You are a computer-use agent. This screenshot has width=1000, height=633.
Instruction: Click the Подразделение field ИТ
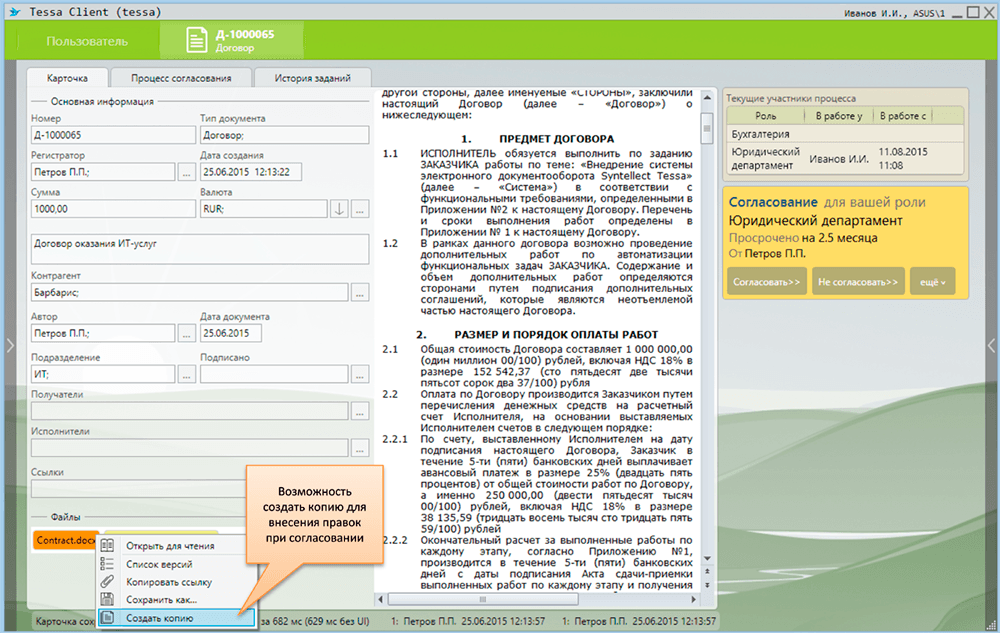[103, 374]
